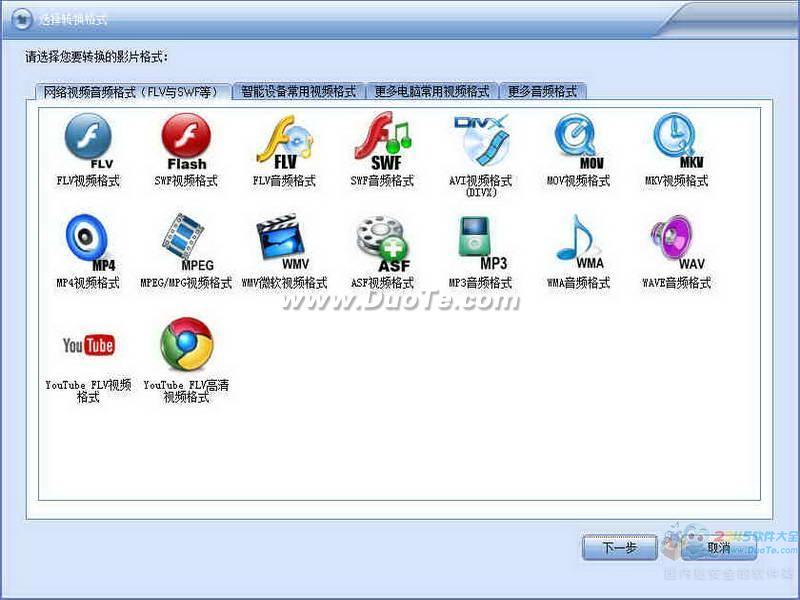Click the 下一步 (Next) button
The image size is (800, 600).
click(619, 547)
